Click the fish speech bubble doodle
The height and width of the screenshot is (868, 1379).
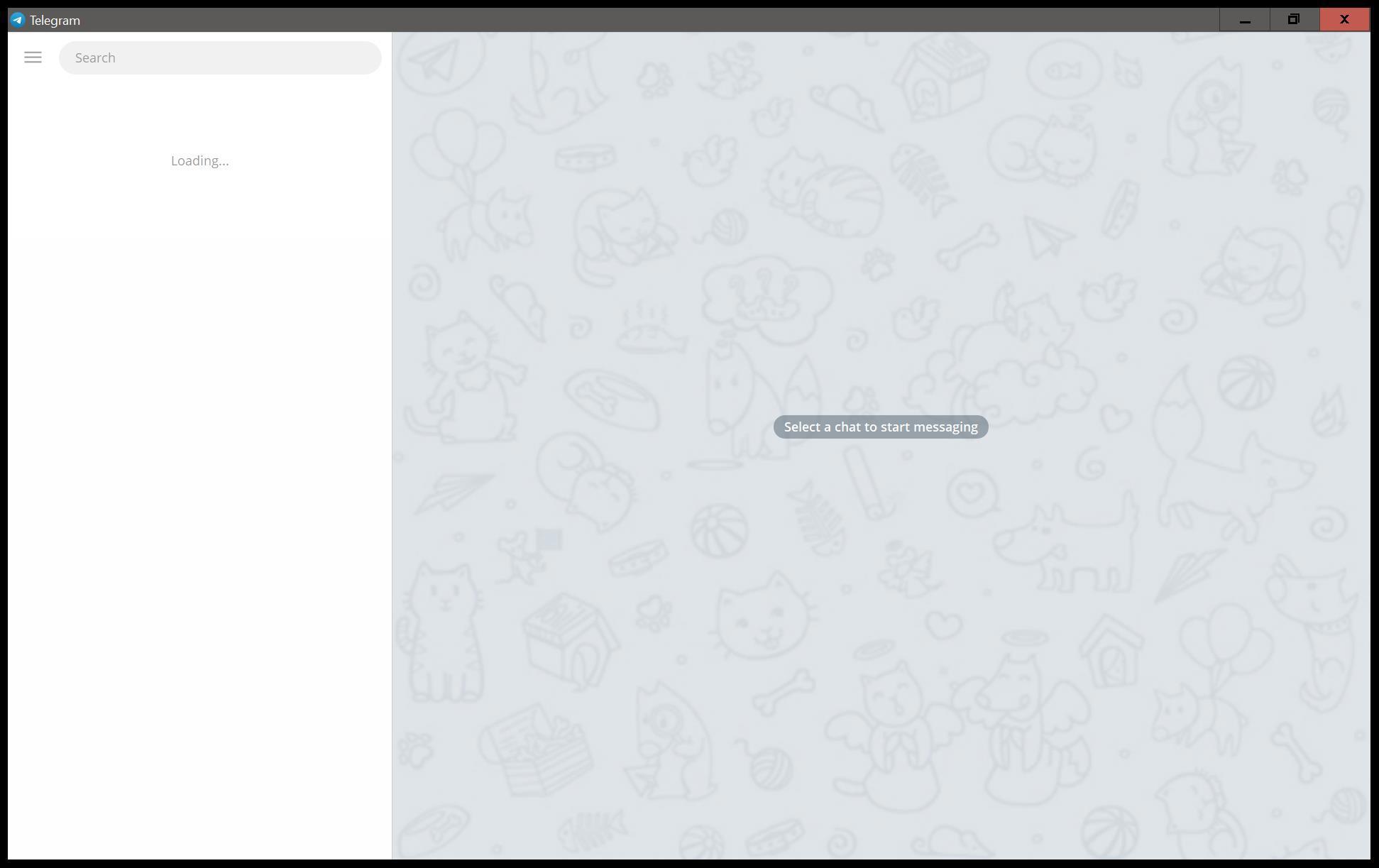[1063, 70]
